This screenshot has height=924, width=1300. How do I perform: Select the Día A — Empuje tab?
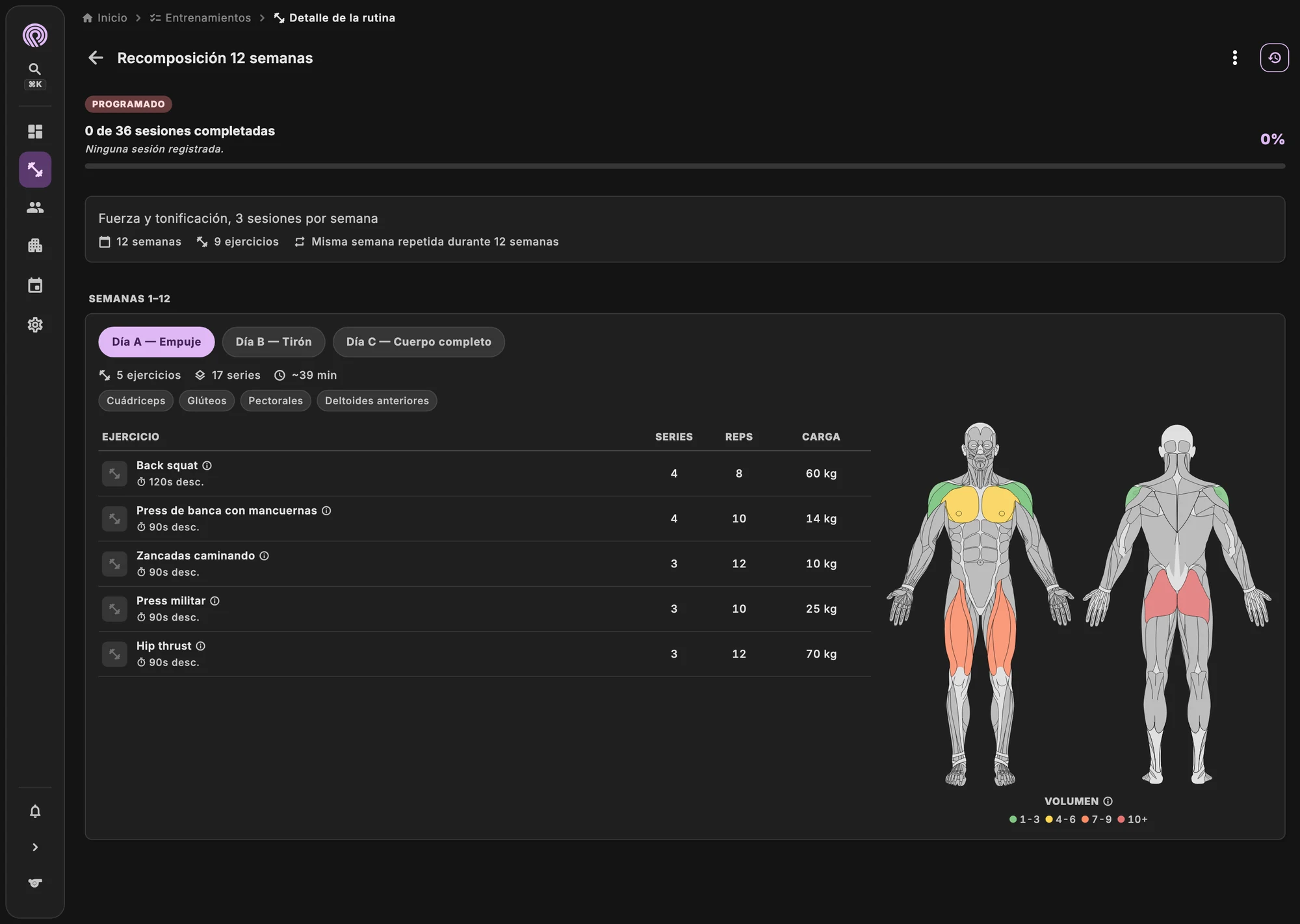[156, 342]
